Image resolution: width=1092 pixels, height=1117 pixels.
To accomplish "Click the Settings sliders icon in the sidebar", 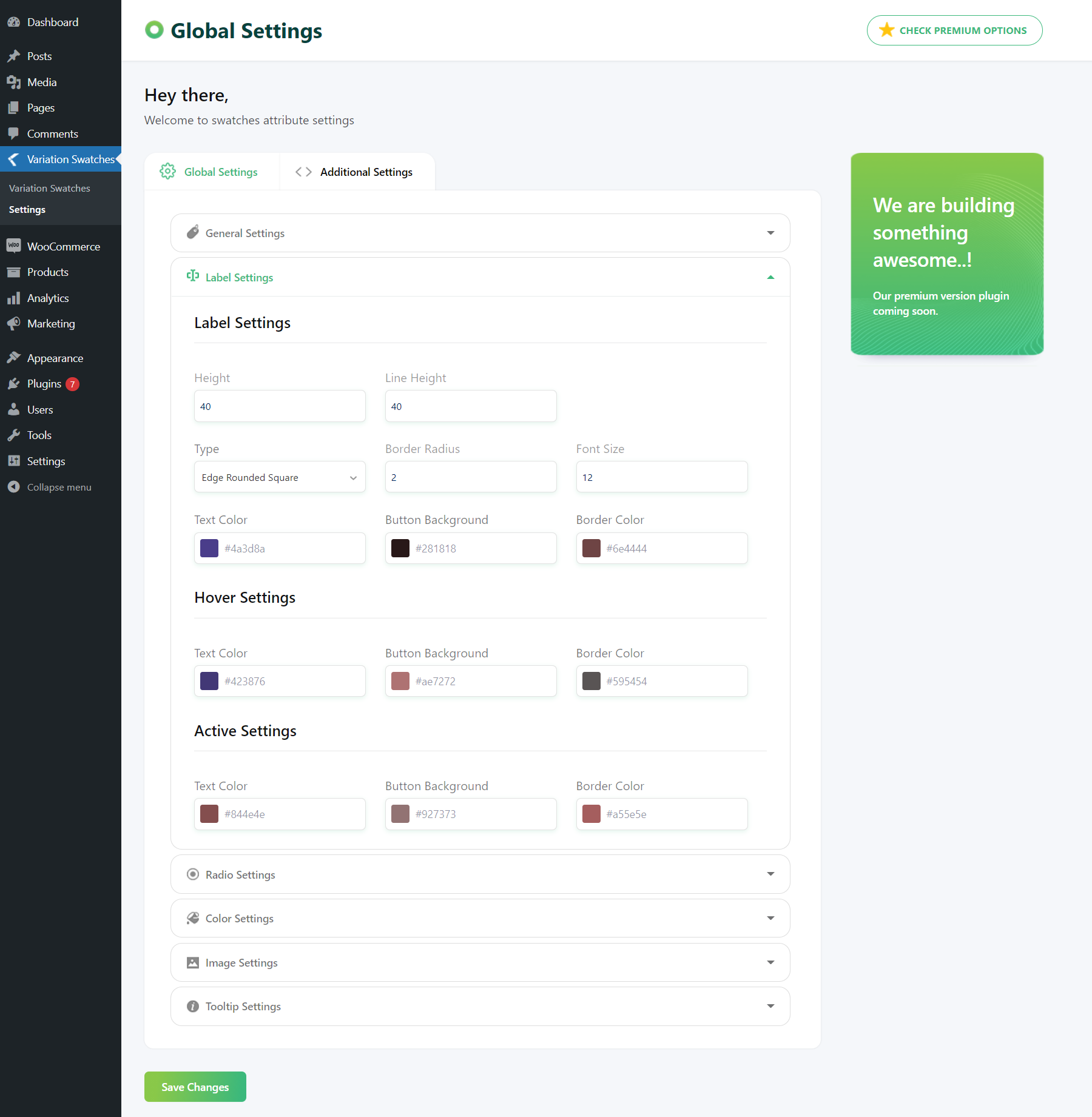I will [x=14, y=461].
